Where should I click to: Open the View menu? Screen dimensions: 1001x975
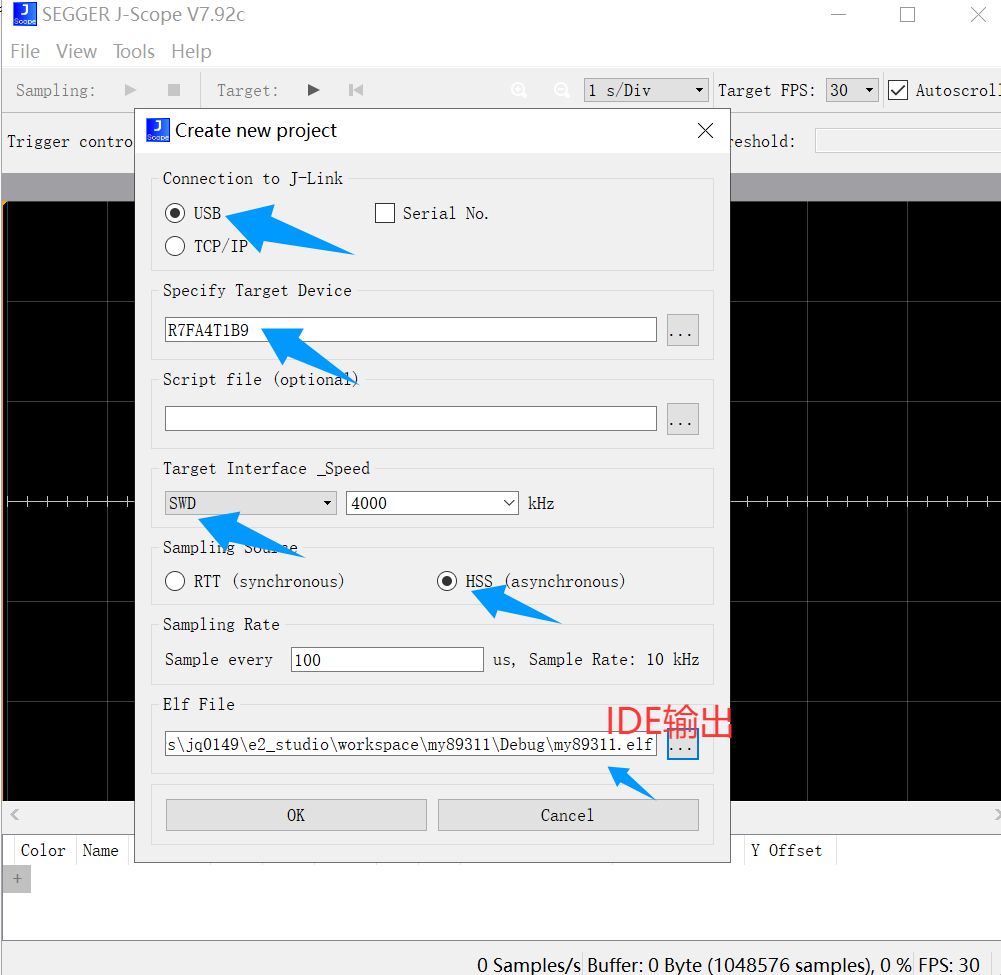[x=76, y=51]
